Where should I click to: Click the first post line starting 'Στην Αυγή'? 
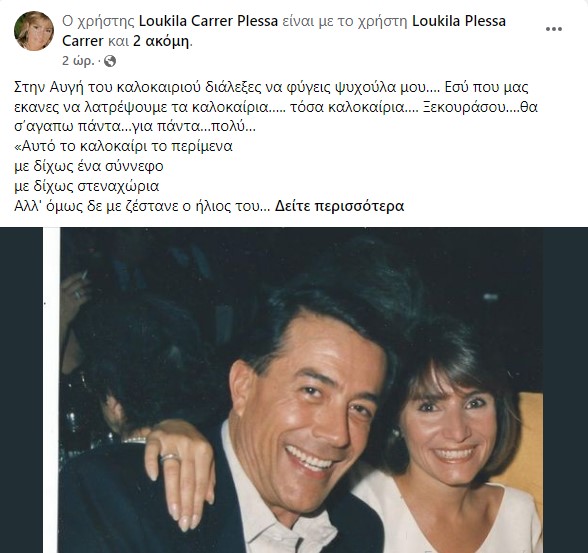pyautogui.click(x=271, y=87)
